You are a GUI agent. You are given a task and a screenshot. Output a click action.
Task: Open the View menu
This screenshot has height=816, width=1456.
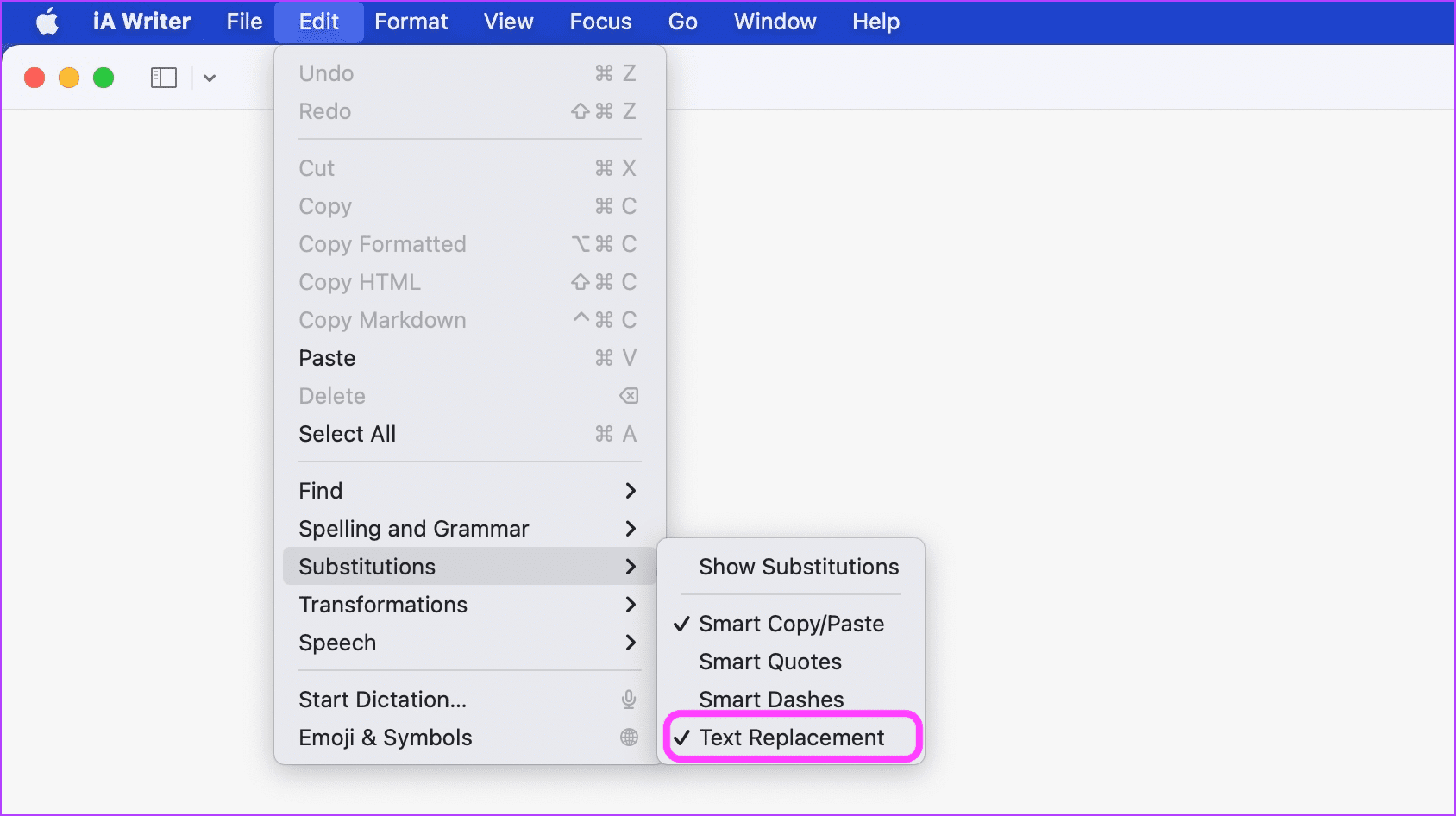pos(508,22)
